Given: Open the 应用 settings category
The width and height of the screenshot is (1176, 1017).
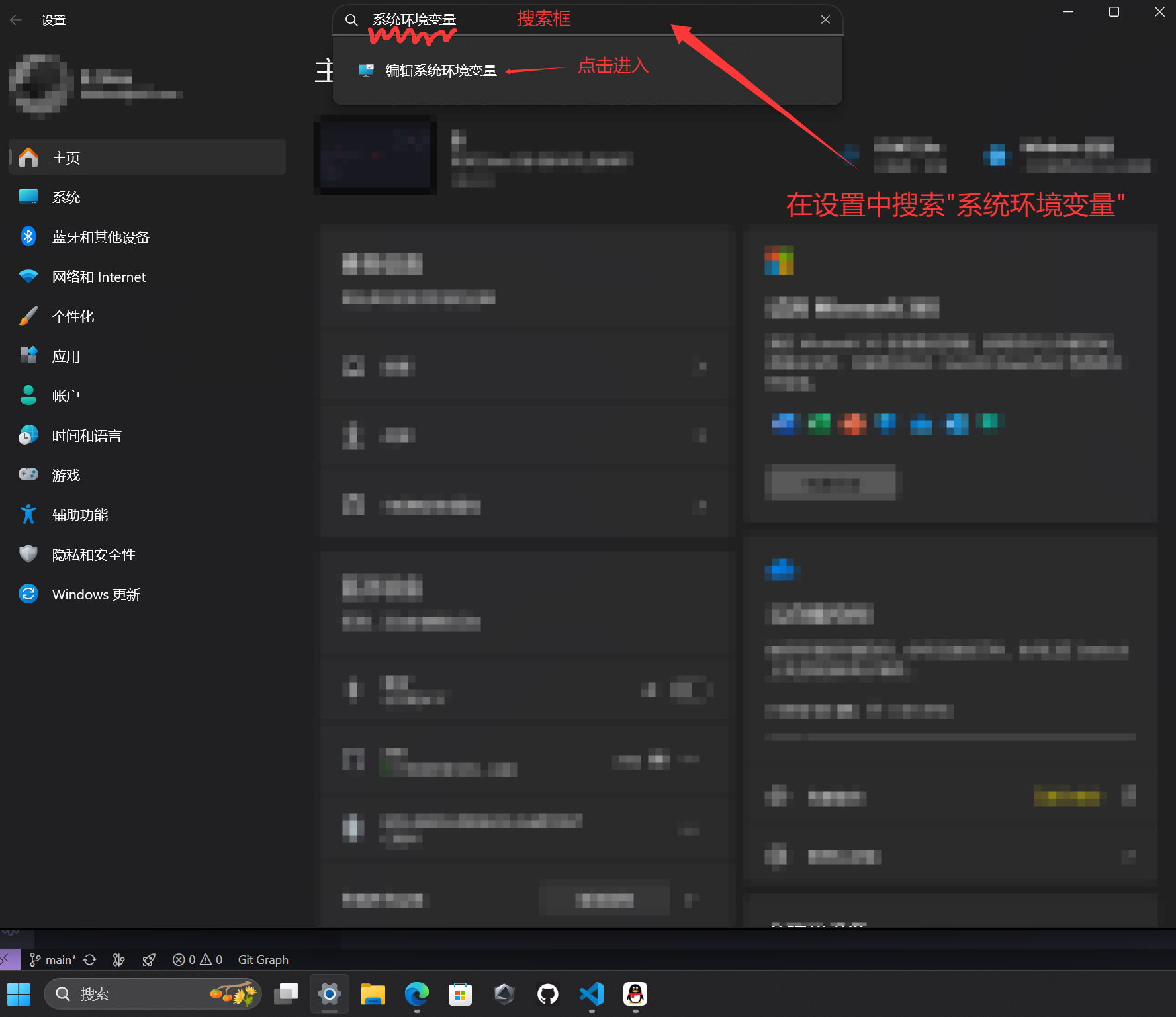Looking at the screenshot, I should 66,356.
